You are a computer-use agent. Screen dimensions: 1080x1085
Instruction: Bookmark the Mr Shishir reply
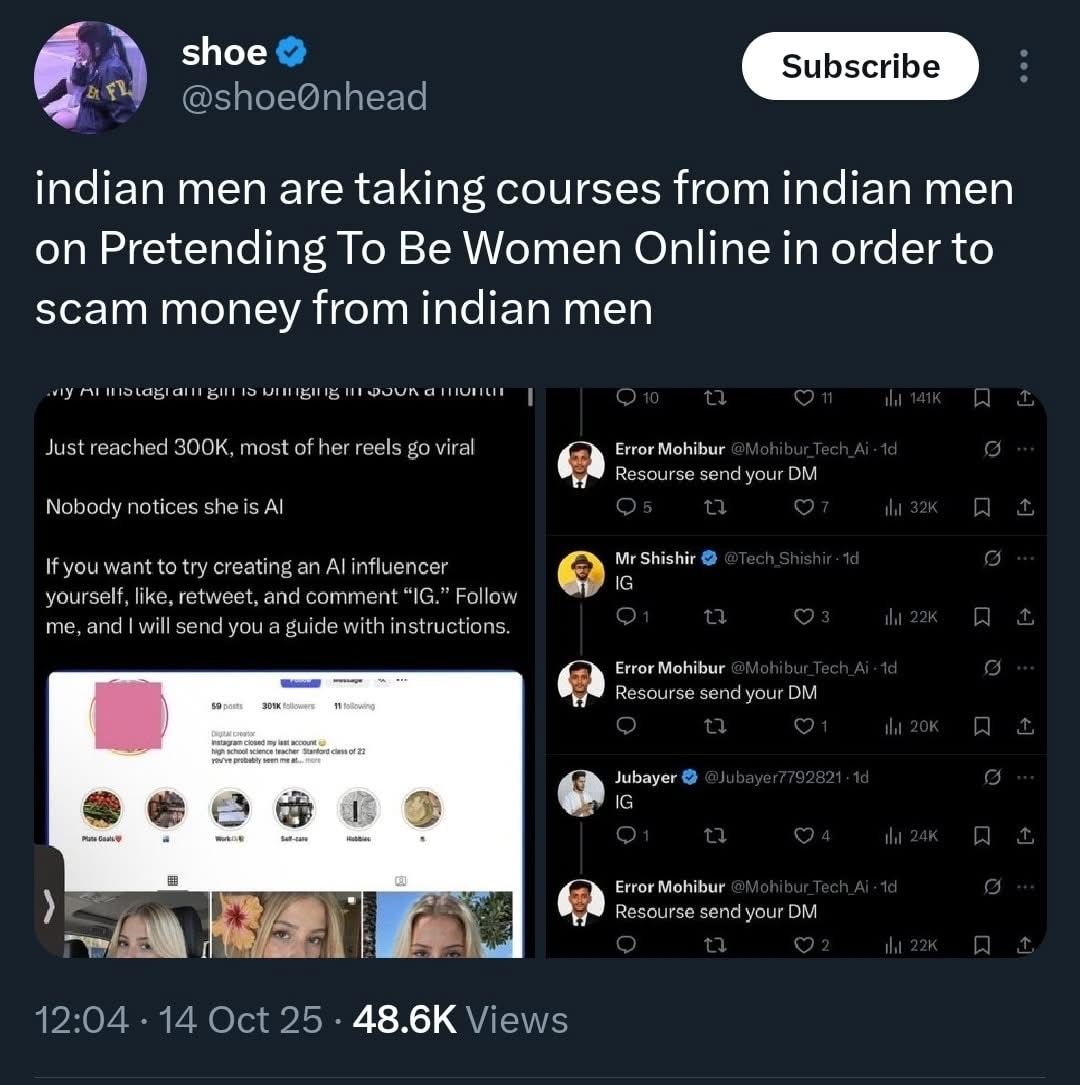pos(981,617)
